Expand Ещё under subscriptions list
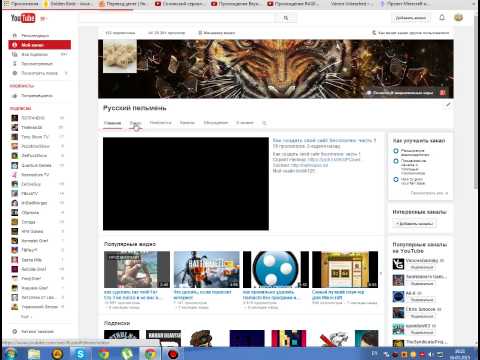This screenshot has width=480, height=360. click(x=26, y=317)
